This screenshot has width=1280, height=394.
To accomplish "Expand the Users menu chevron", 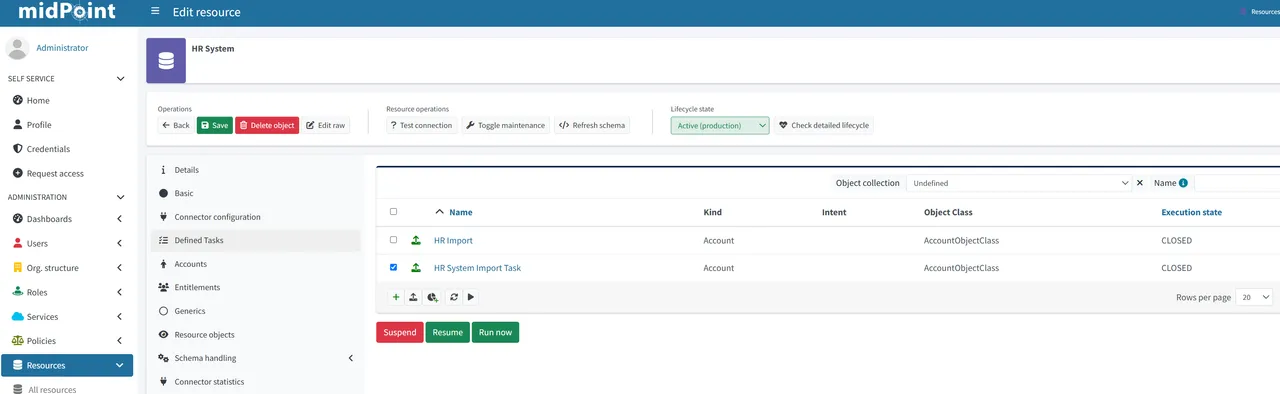I will [x=120, y=243].
